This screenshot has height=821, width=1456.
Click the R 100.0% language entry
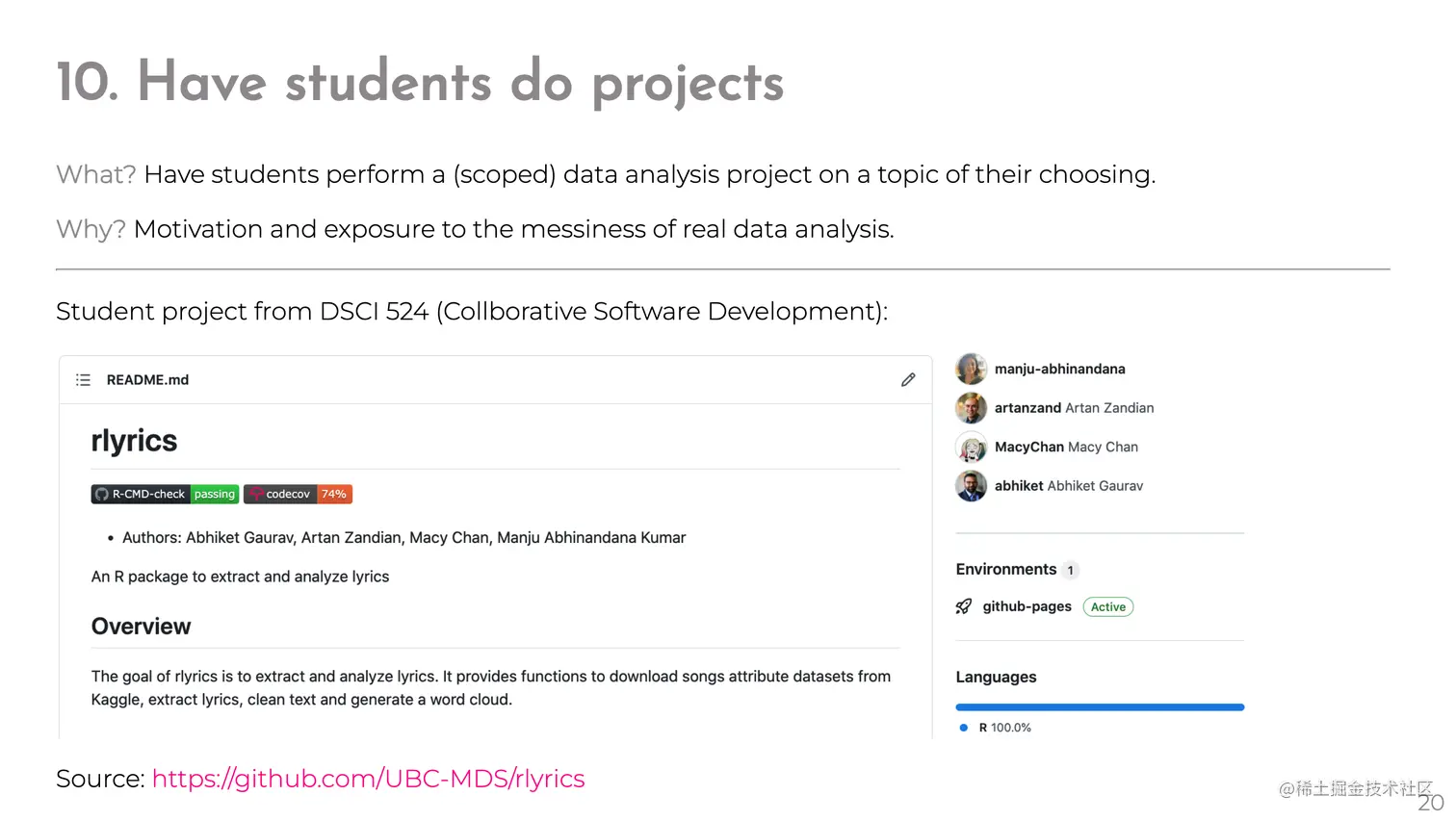(1004, 728)
